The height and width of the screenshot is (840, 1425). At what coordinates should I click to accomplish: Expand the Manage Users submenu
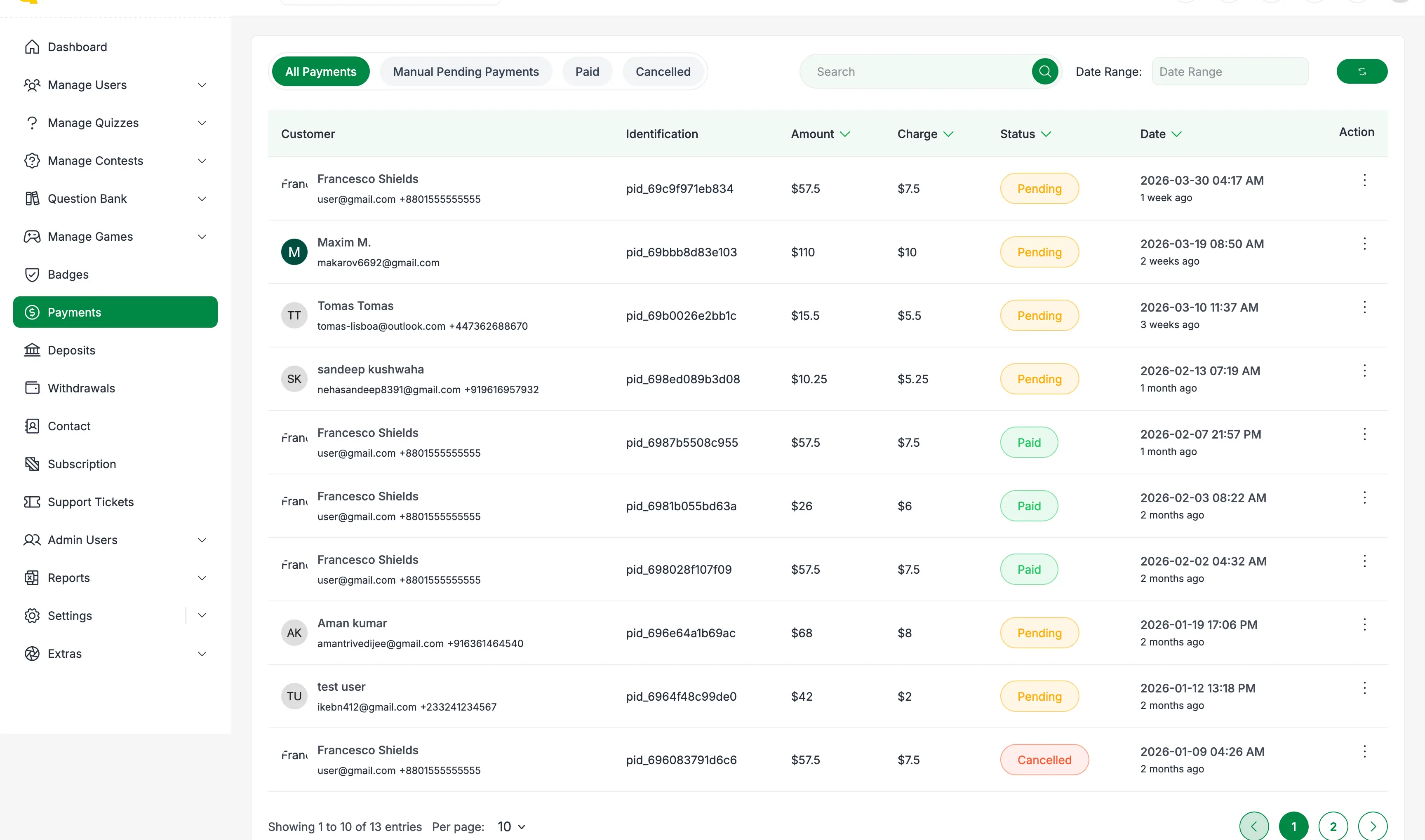point(202,85)
